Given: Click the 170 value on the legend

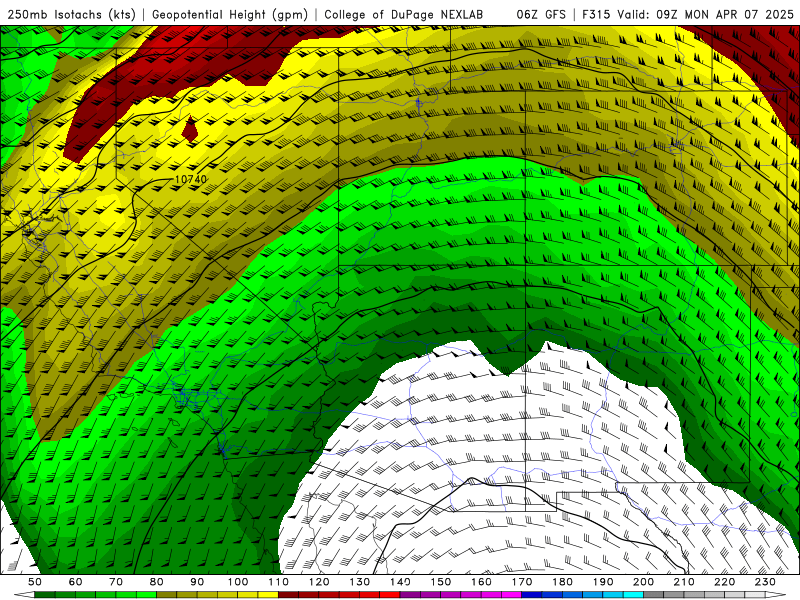Looking at the screenshot, I should (522, 582).
